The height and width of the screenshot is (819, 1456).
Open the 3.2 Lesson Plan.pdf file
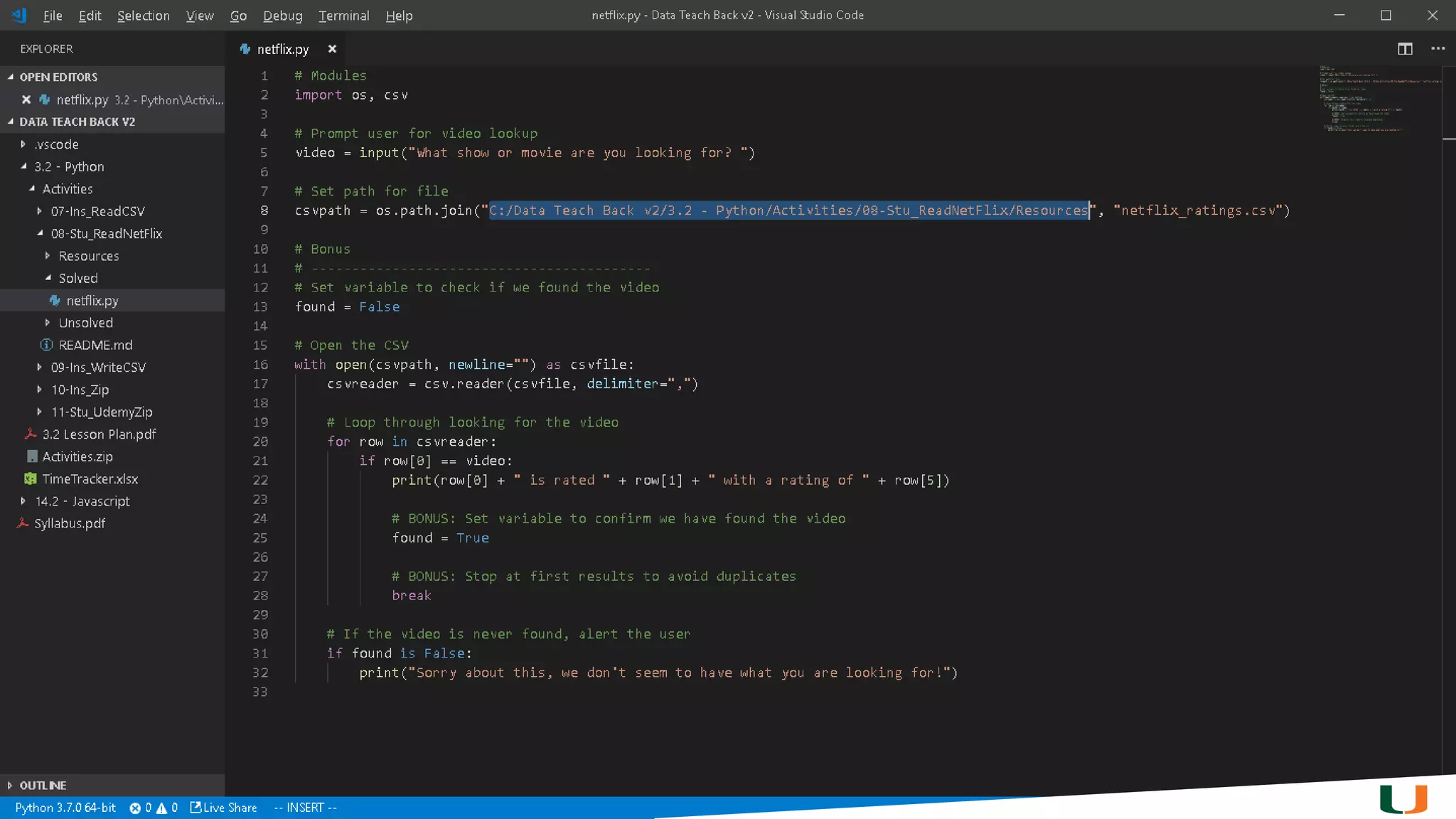98,434
